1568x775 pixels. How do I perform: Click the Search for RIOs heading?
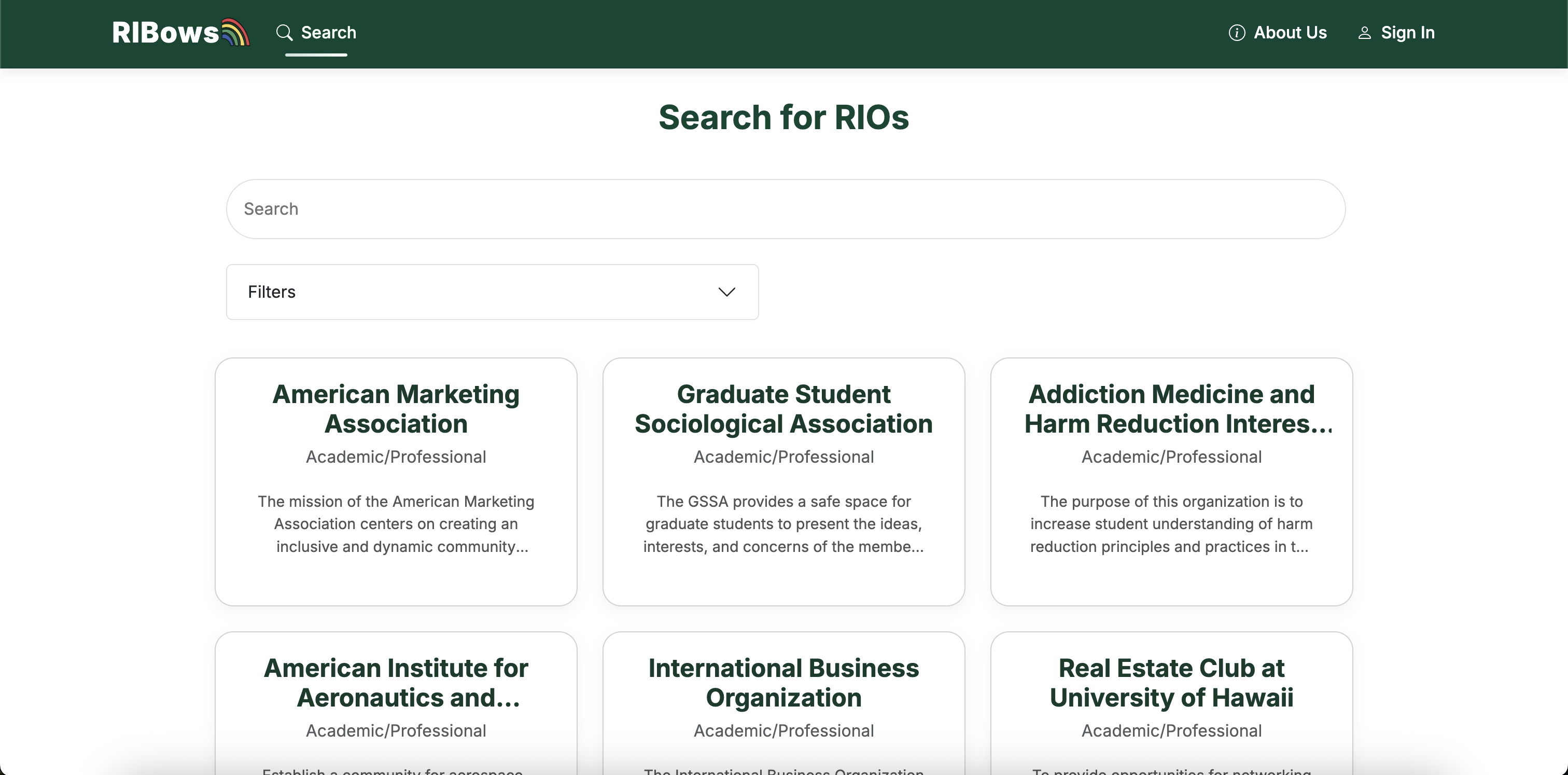point(783,117)
